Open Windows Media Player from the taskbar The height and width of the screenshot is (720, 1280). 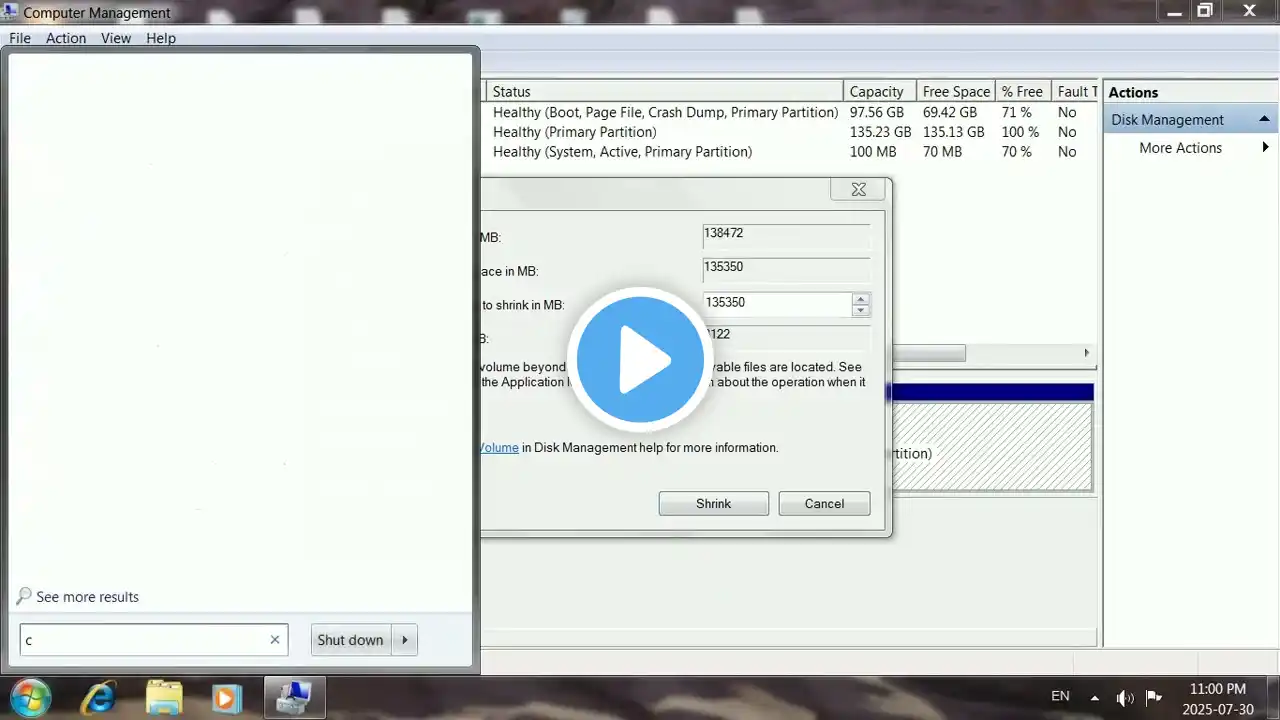point(227,697)
